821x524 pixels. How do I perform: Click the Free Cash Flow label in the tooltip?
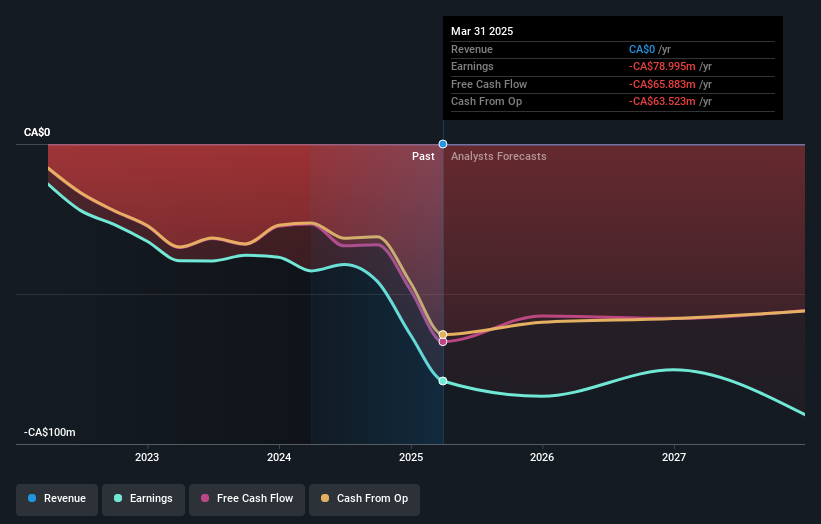489,84
